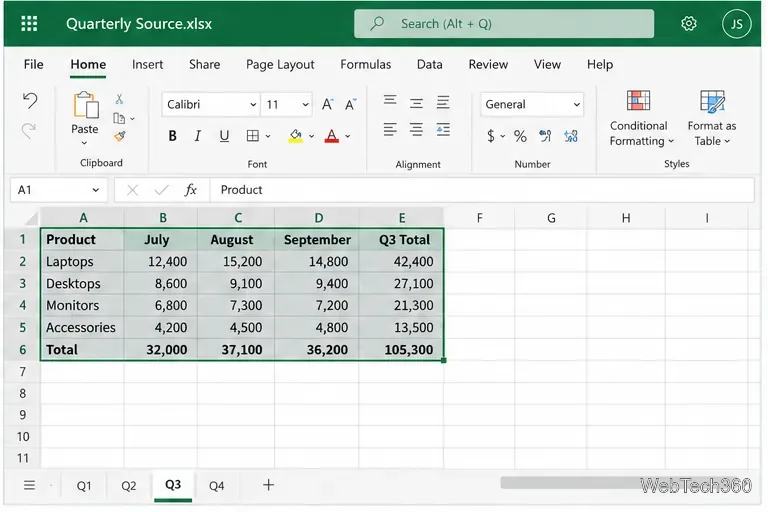768x512 pixels.
Task: Open the View tab
Action: pyautogui.click(x=547, y=64)
